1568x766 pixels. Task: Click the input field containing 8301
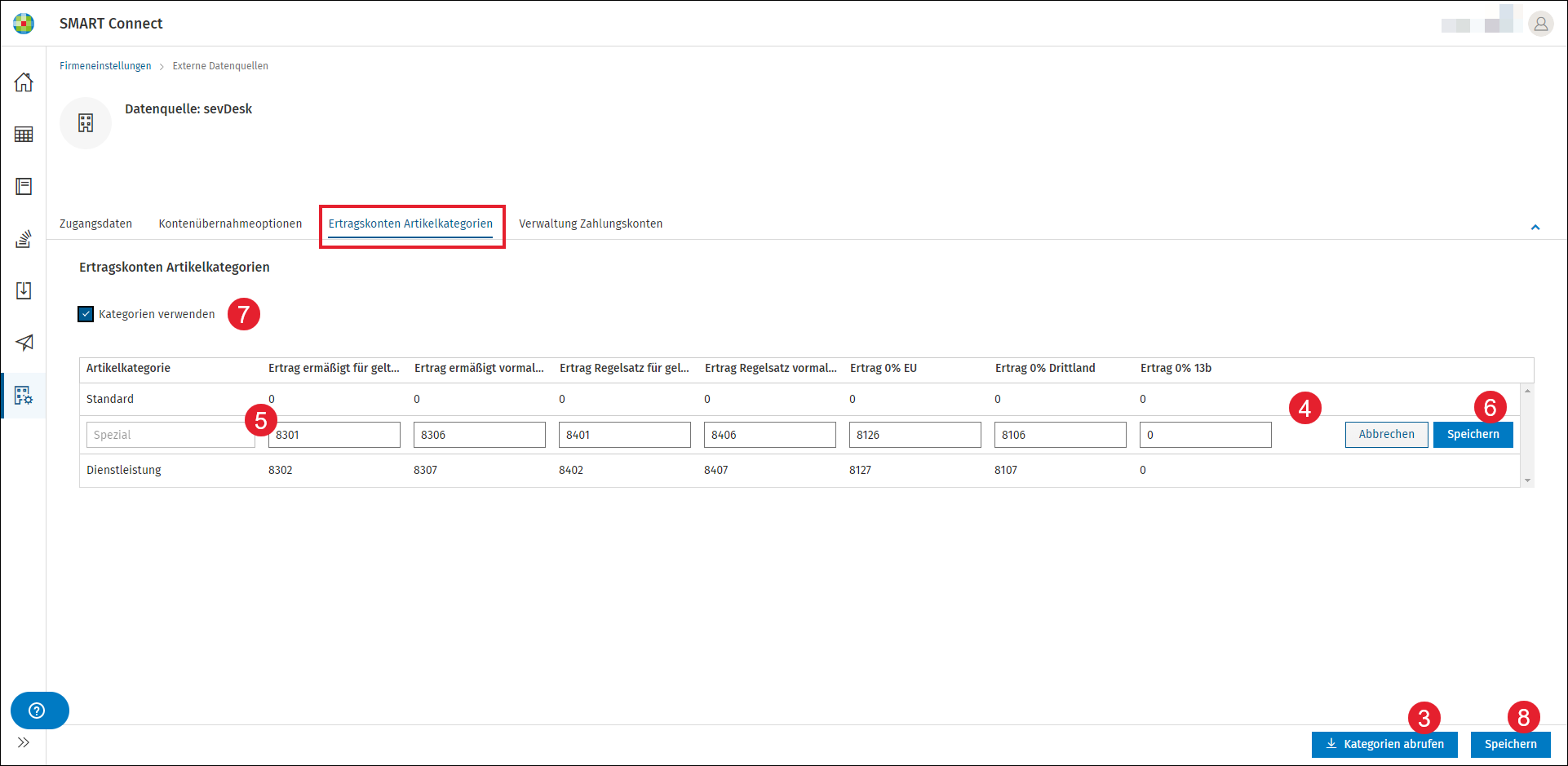[334, 435]
